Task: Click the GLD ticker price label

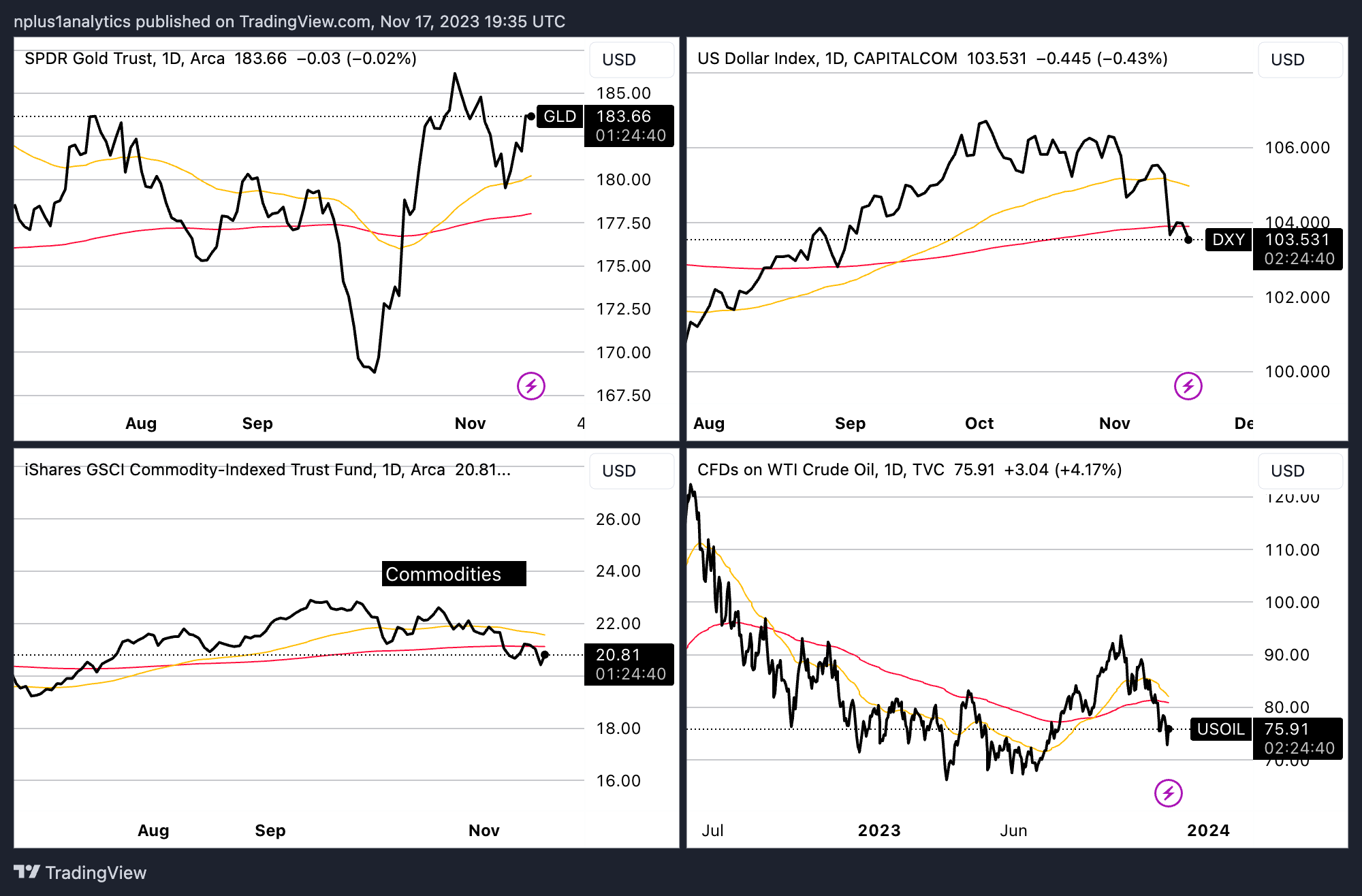Action: click(560, 116)
